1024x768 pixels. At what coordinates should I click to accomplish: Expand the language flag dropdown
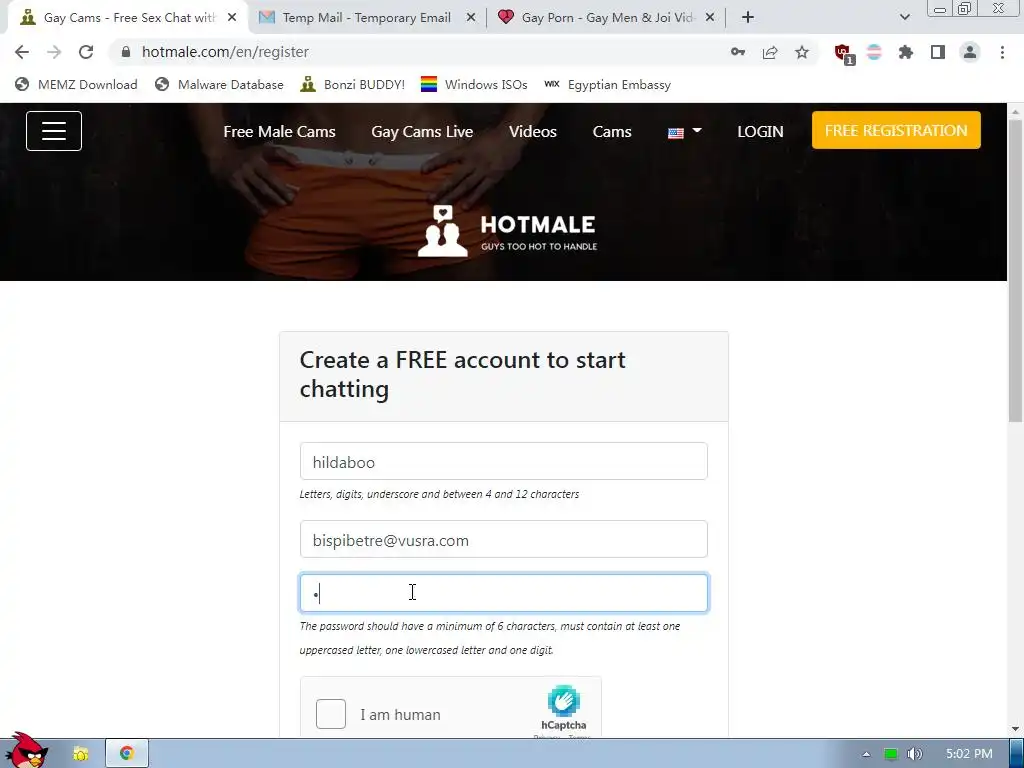coord(684,132)
